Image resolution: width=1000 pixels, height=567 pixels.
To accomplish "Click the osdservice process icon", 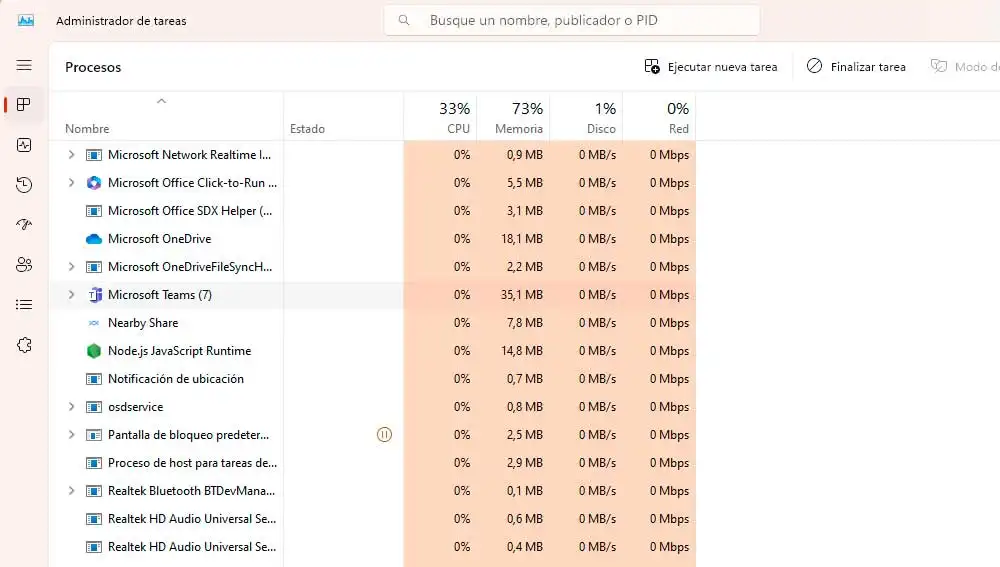I will click(x=94, y=407).
